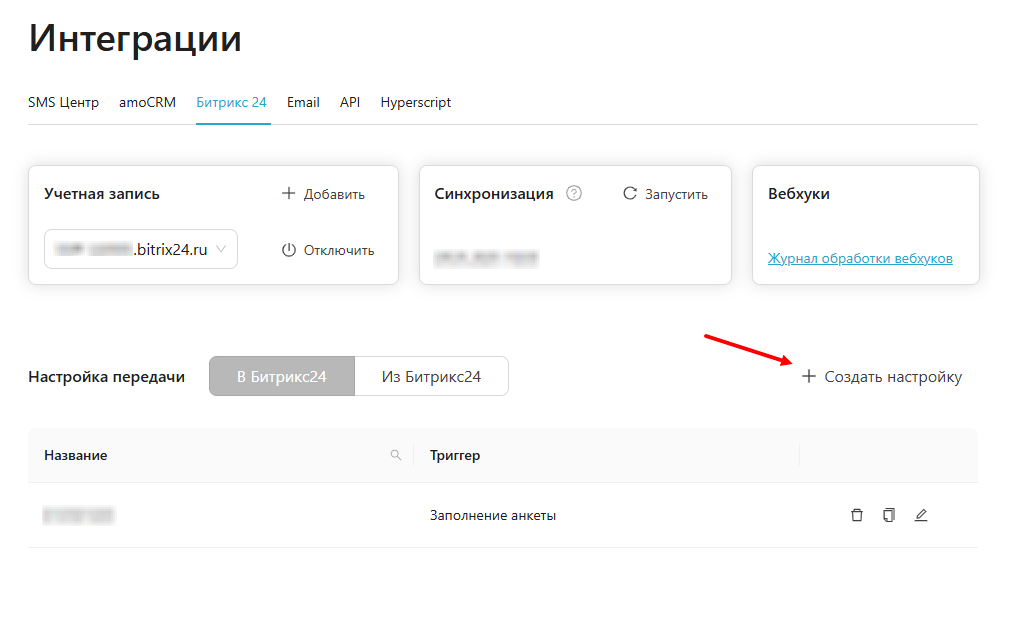Image resolution: width=1031 pixels, height=630 pixels.
Task: Open the API tab
Action: (x=350, y=102)
